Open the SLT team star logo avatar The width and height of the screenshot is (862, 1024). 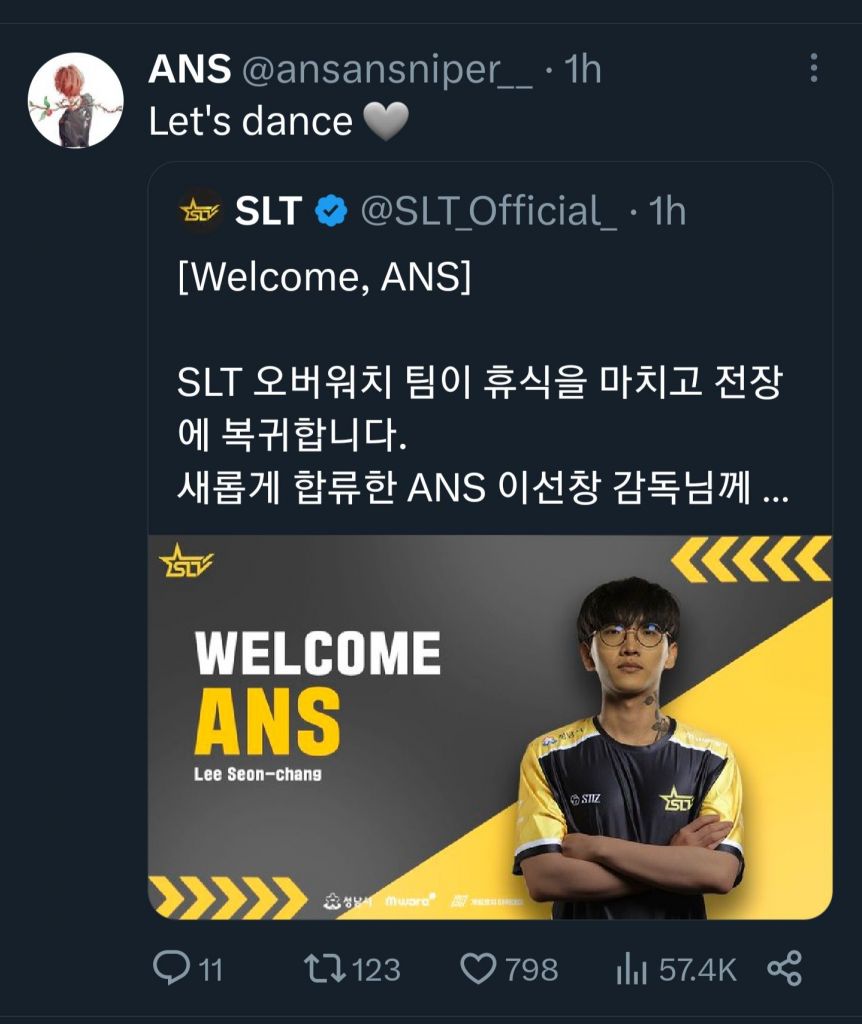tap(200, 212)
